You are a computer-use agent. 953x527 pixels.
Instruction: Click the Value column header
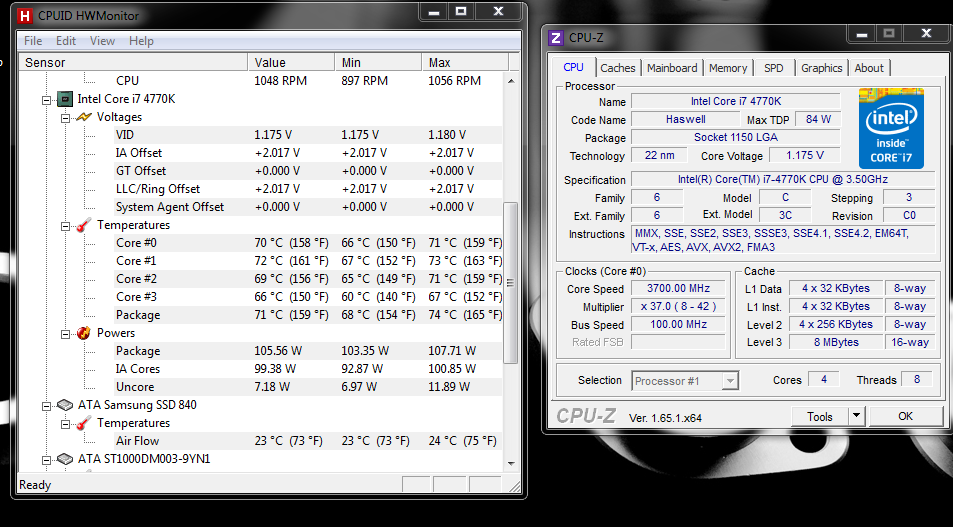(291, 63)
